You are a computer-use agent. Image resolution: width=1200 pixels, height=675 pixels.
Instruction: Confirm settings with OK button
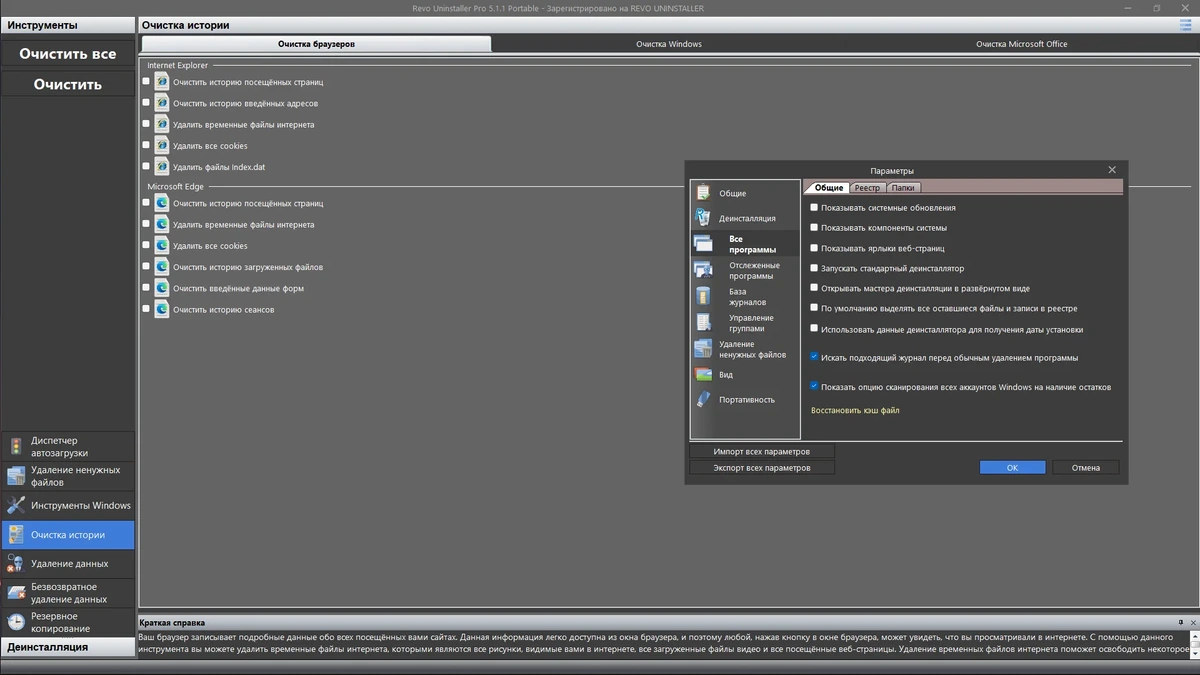pyautogui.click(x=1013, y=467)
